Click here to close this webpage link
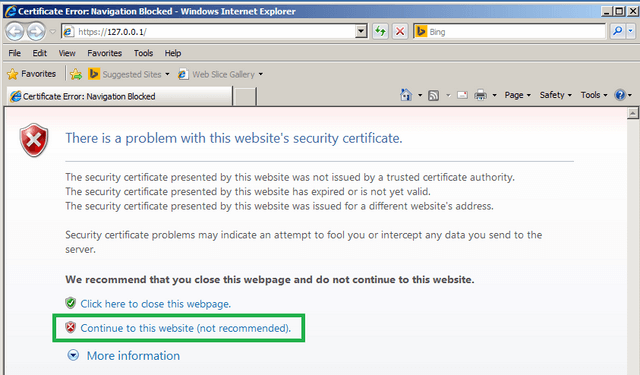Viewport: 640px width, 375px height. pyautogui.click(x=156, y=304)
